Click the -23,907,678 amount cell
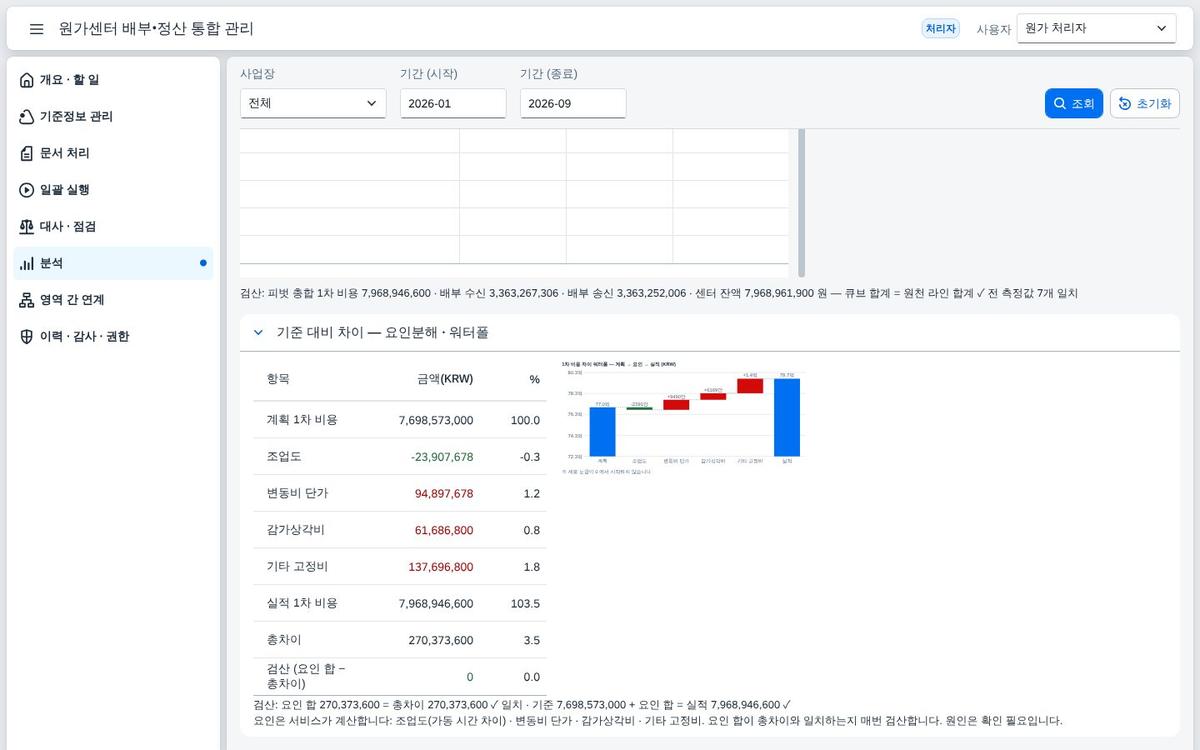Image resolution: width=1200 pixels, height=750 pixels. (442, 456)
